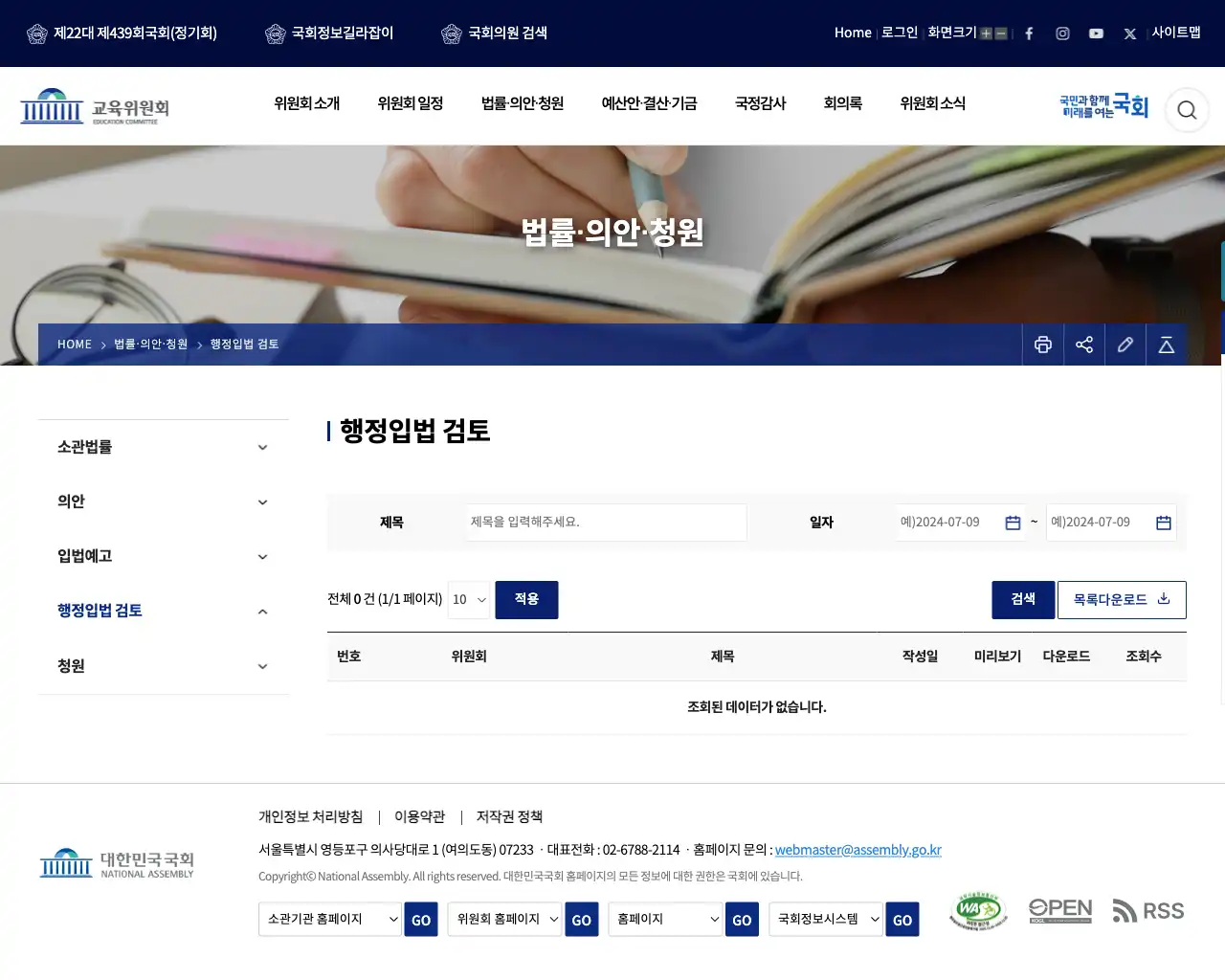This screenshot has height=980, width=1225.
Task: Click the RSS feed icon in footer
Action: tap(1148, 910)
